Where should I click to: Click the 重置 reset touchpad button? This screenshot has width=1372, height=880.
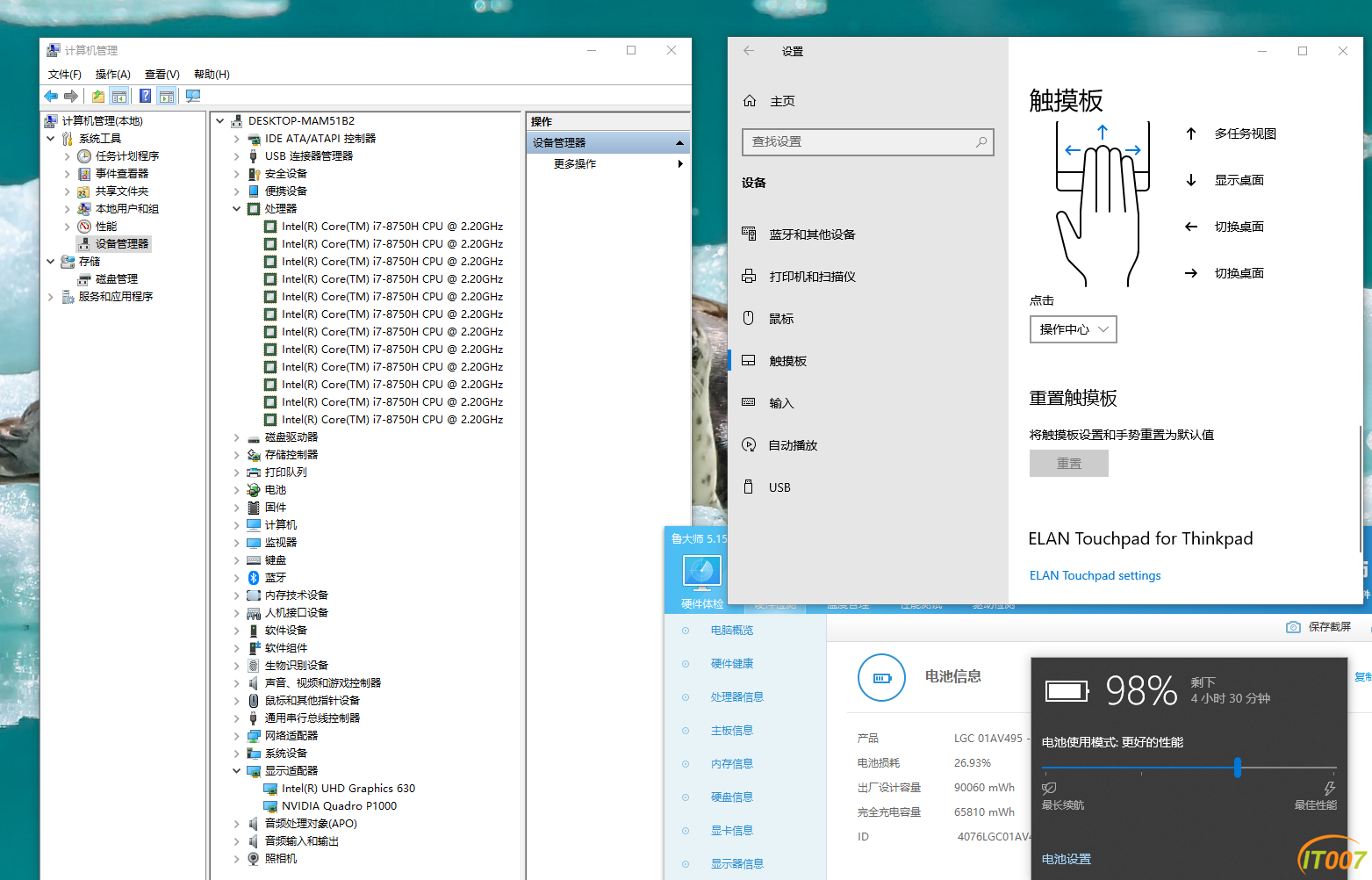[1068, 463]
